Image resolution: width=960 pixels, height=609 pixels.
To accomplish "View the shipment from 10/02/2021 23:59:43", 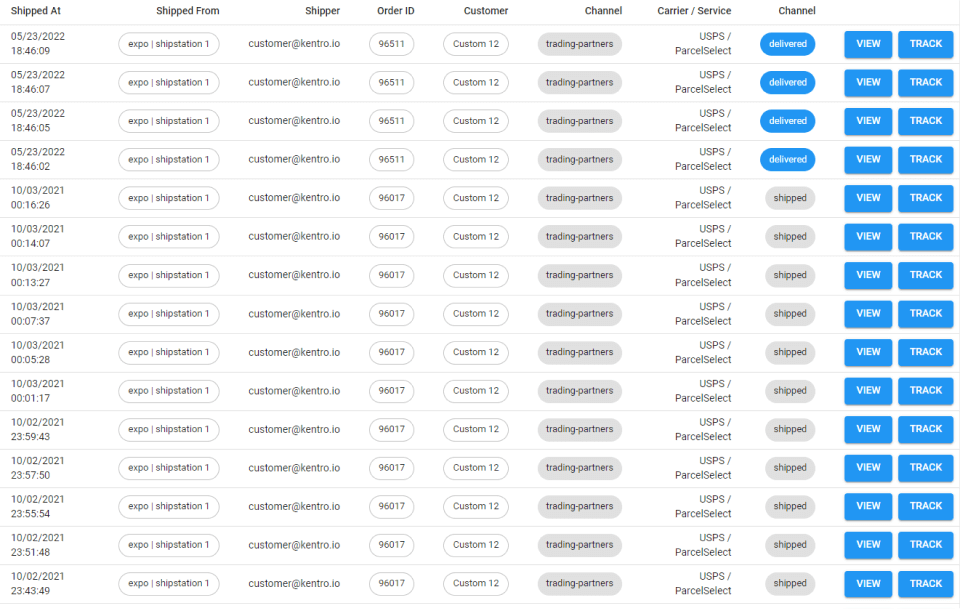I will pyautogui.click(x=868, y=430).
